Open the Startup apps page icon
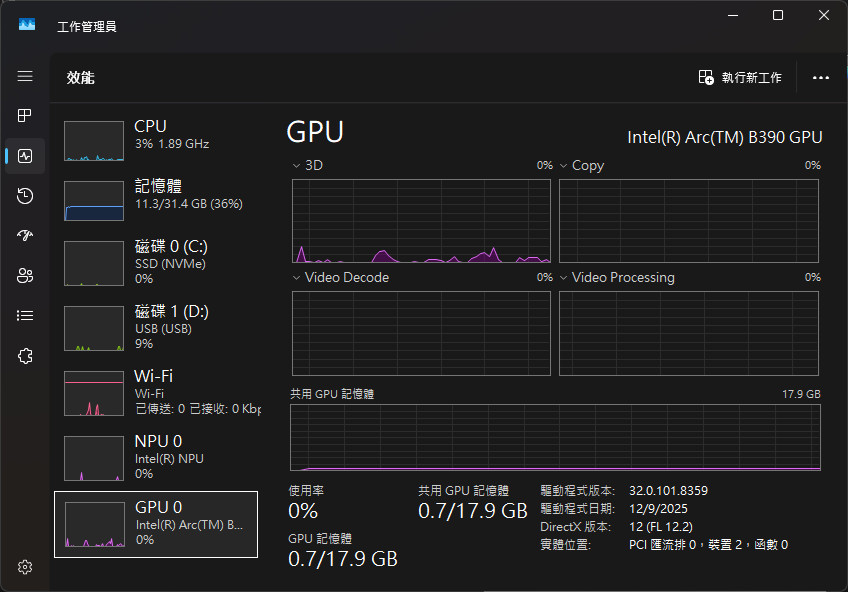This screenshot has width=848, height=592. (x=25, y=236)
